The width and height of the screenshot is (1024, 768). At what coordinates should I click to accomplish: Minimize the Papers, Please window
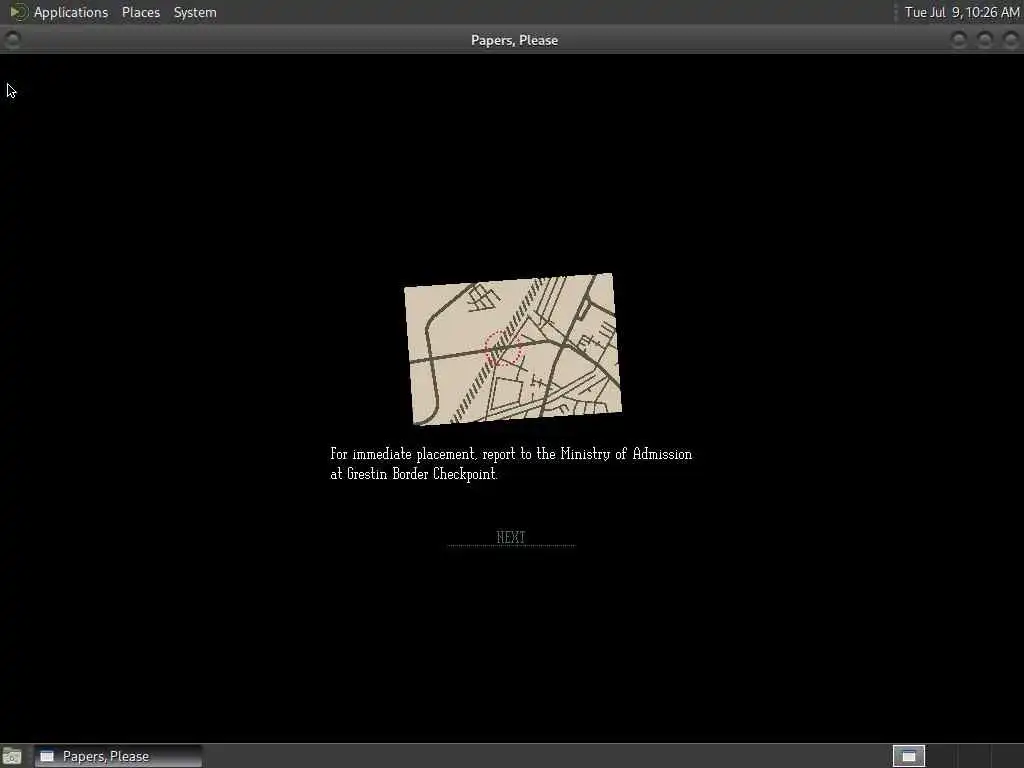point(959,40)
